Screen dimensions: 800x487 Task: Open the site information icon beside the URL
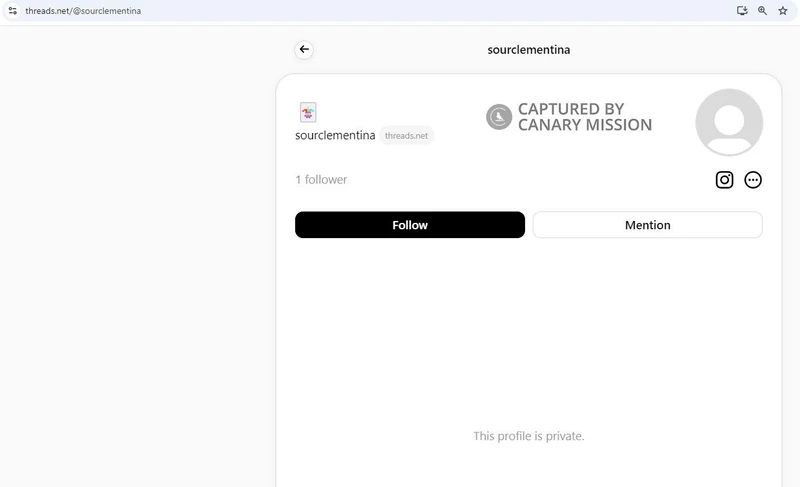point(12,10)
